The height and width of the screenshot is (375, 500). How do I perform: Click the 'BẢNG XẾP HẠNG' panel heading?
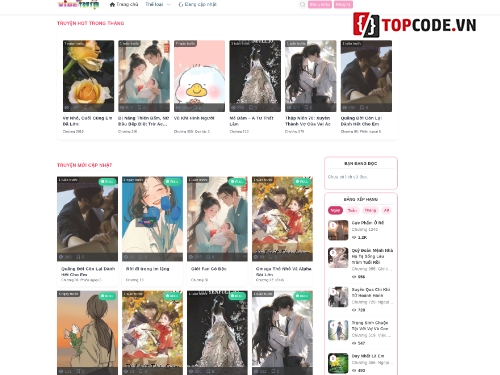pos(361,199)
